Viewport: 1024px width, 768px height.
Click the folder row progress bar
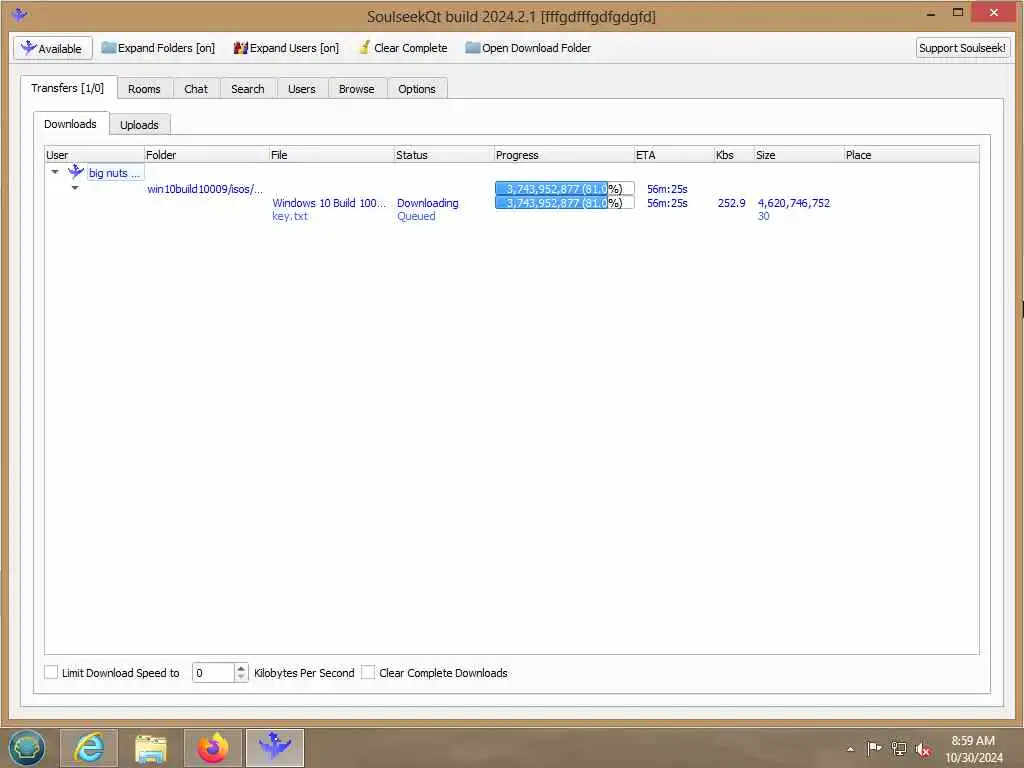564,189
